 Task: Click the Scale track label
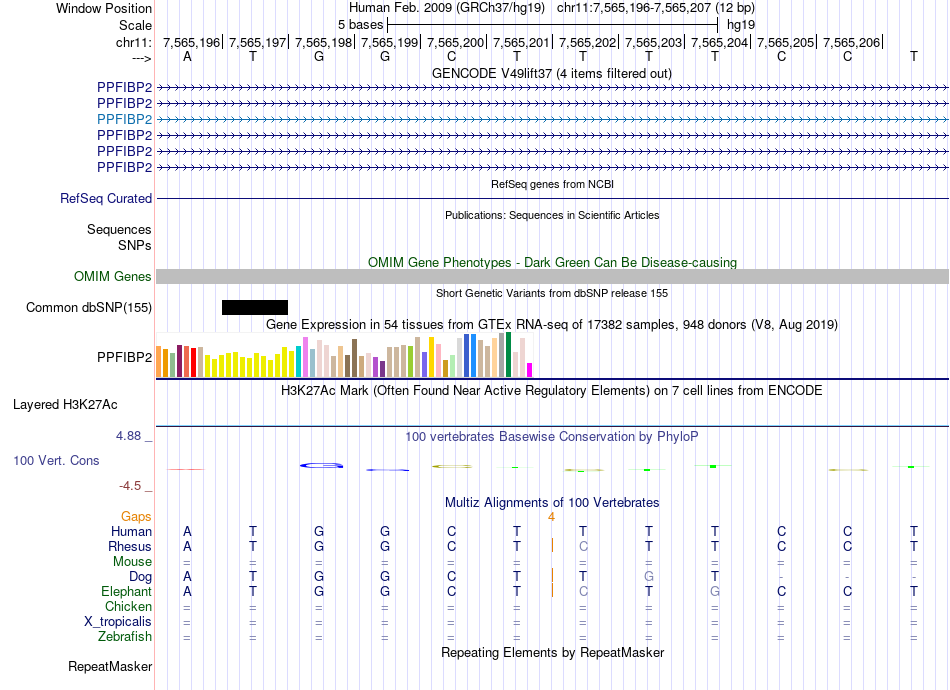point(135,25)
